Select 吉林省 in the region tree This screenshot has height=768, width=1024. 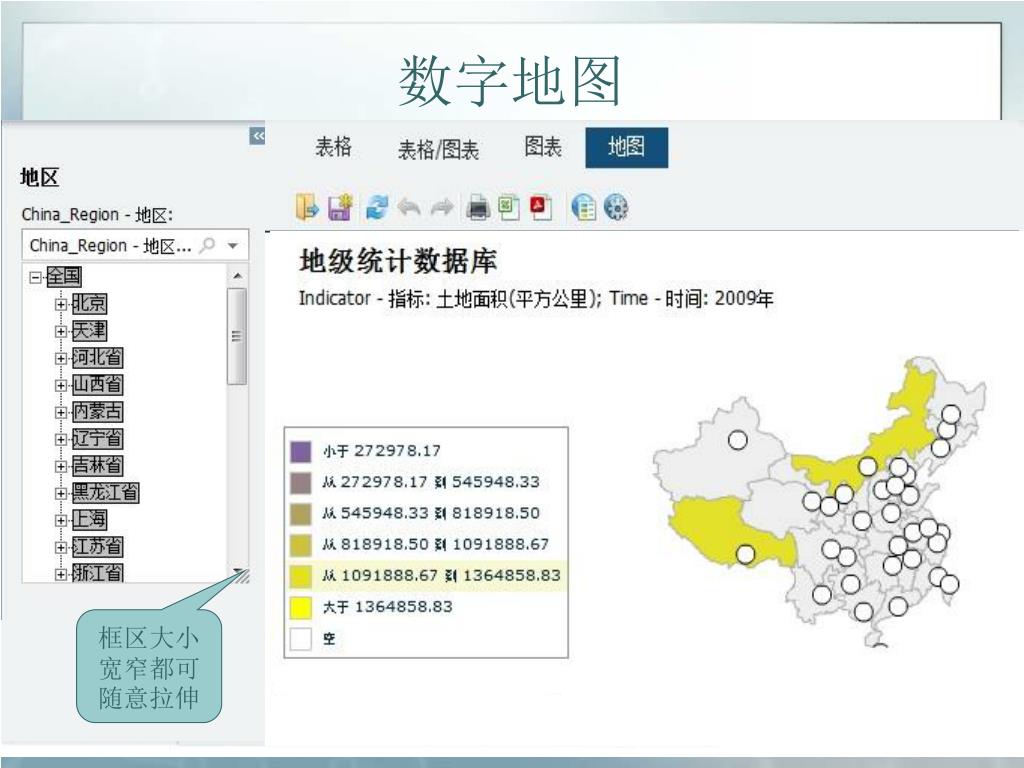(97, 466)
